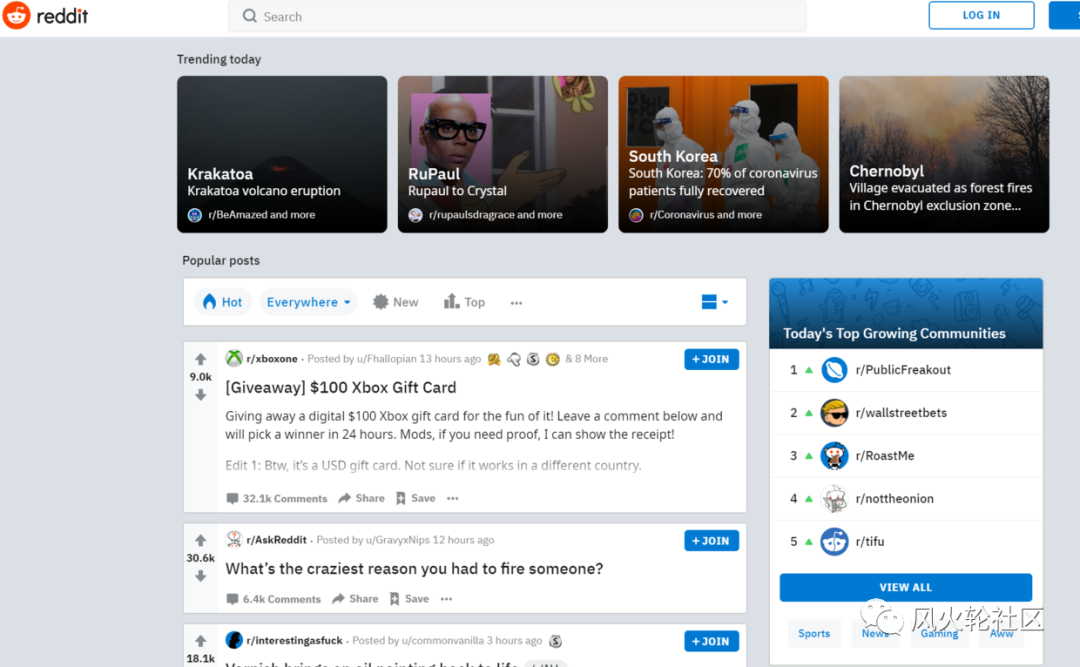Open the RuPaul trending card
The width and height of the screenshot is (1080, 667).
click(503, 154)
